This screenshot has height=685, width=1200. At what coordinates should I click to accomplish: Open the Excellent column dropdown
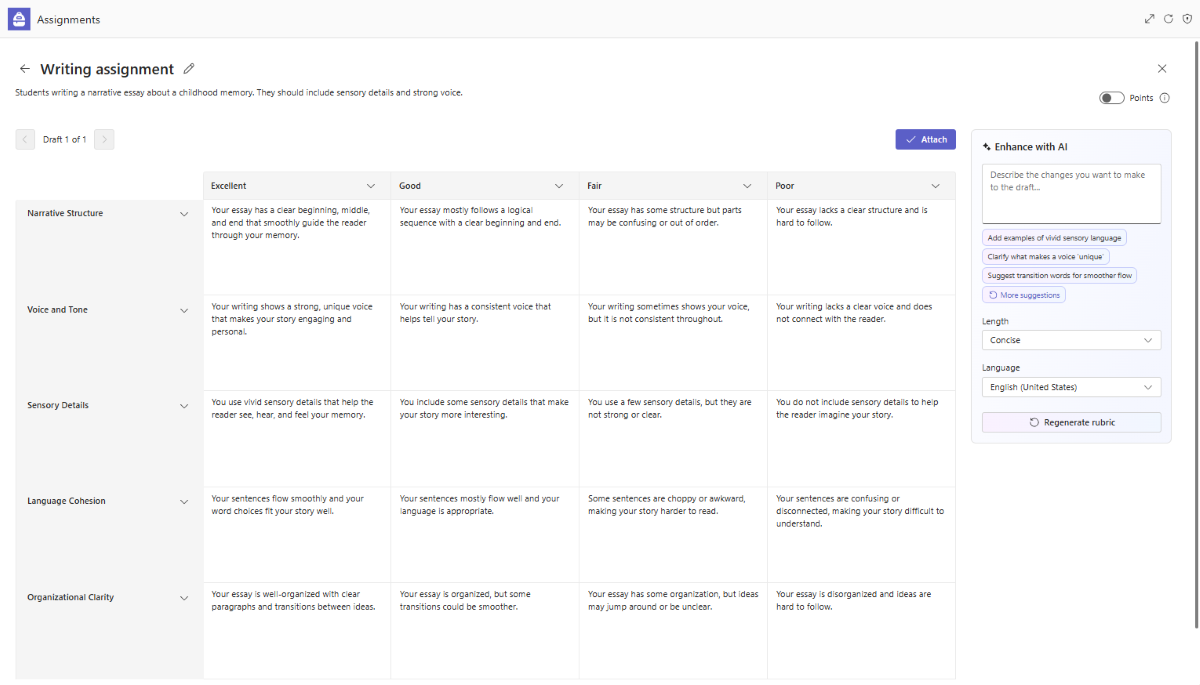(371, 186)
